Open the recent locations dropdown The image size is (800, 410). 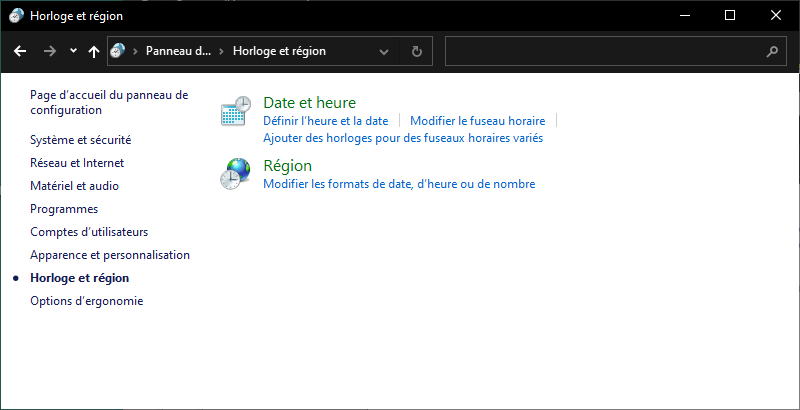(73, 51)
